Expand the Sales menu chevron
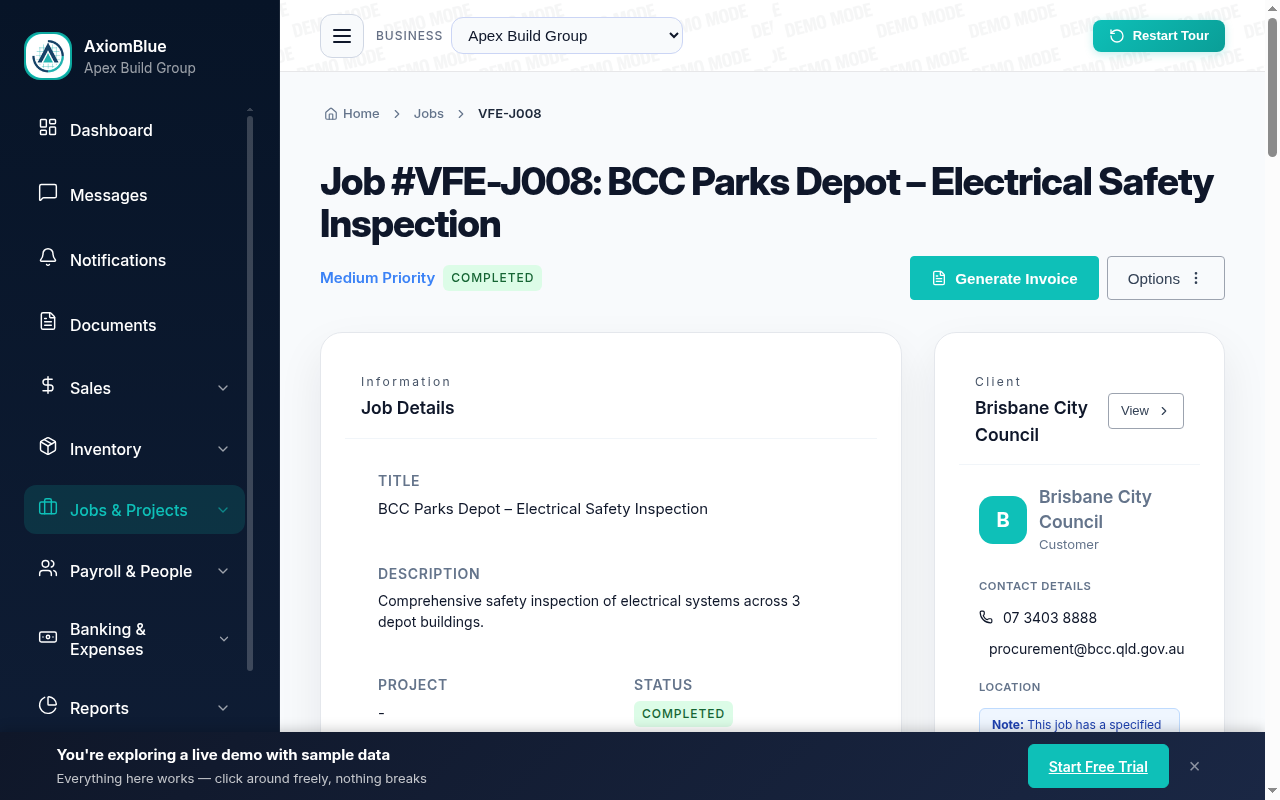The width and height of the screenshot is (1280, 800). click(223, 388)
